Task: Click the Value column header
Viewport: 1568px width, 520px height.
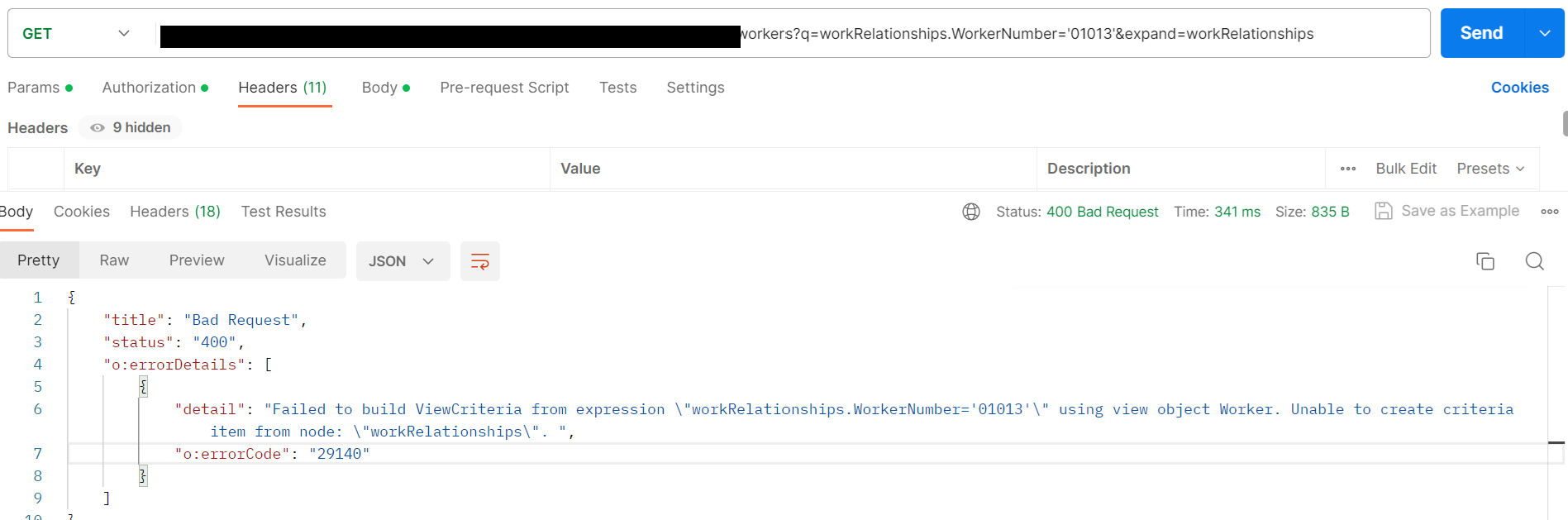Action: (x=580, y=169)
